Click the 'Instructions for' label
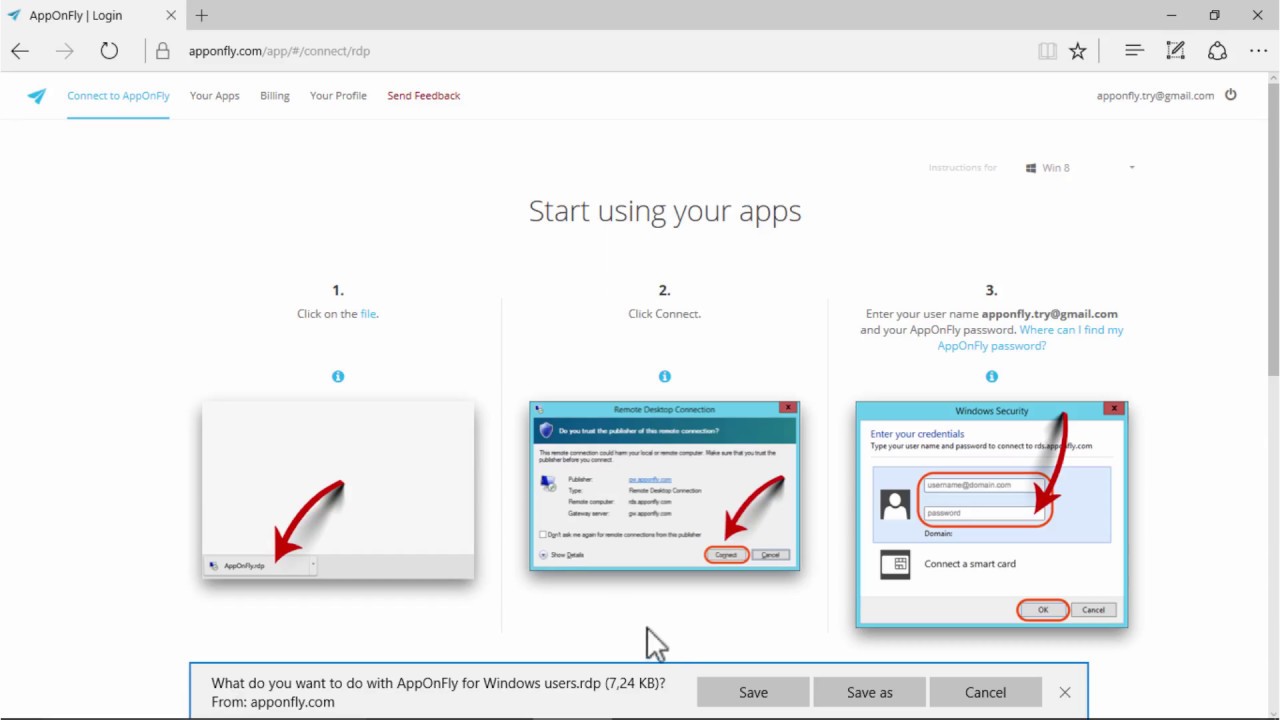The image size is (1280, 720). (x=962, y=168)
